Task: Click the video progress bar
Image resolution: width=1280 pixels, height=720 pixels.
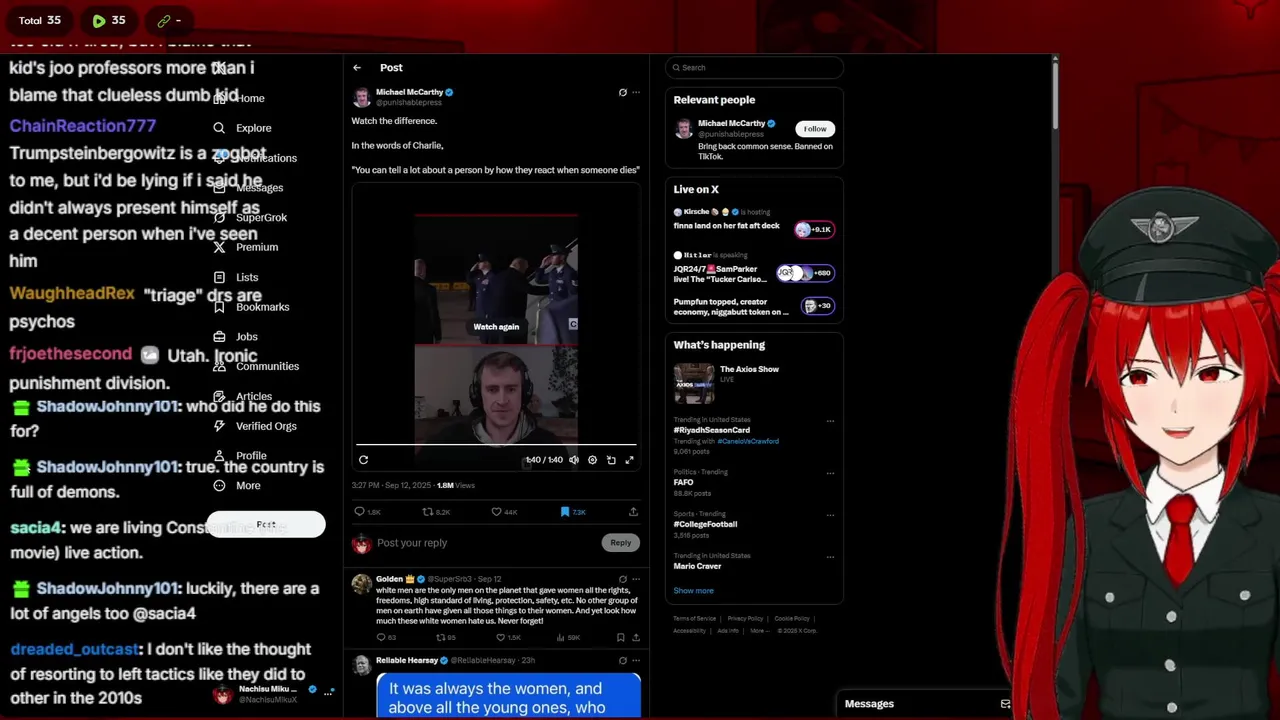Action: click(x=496, y=444)
